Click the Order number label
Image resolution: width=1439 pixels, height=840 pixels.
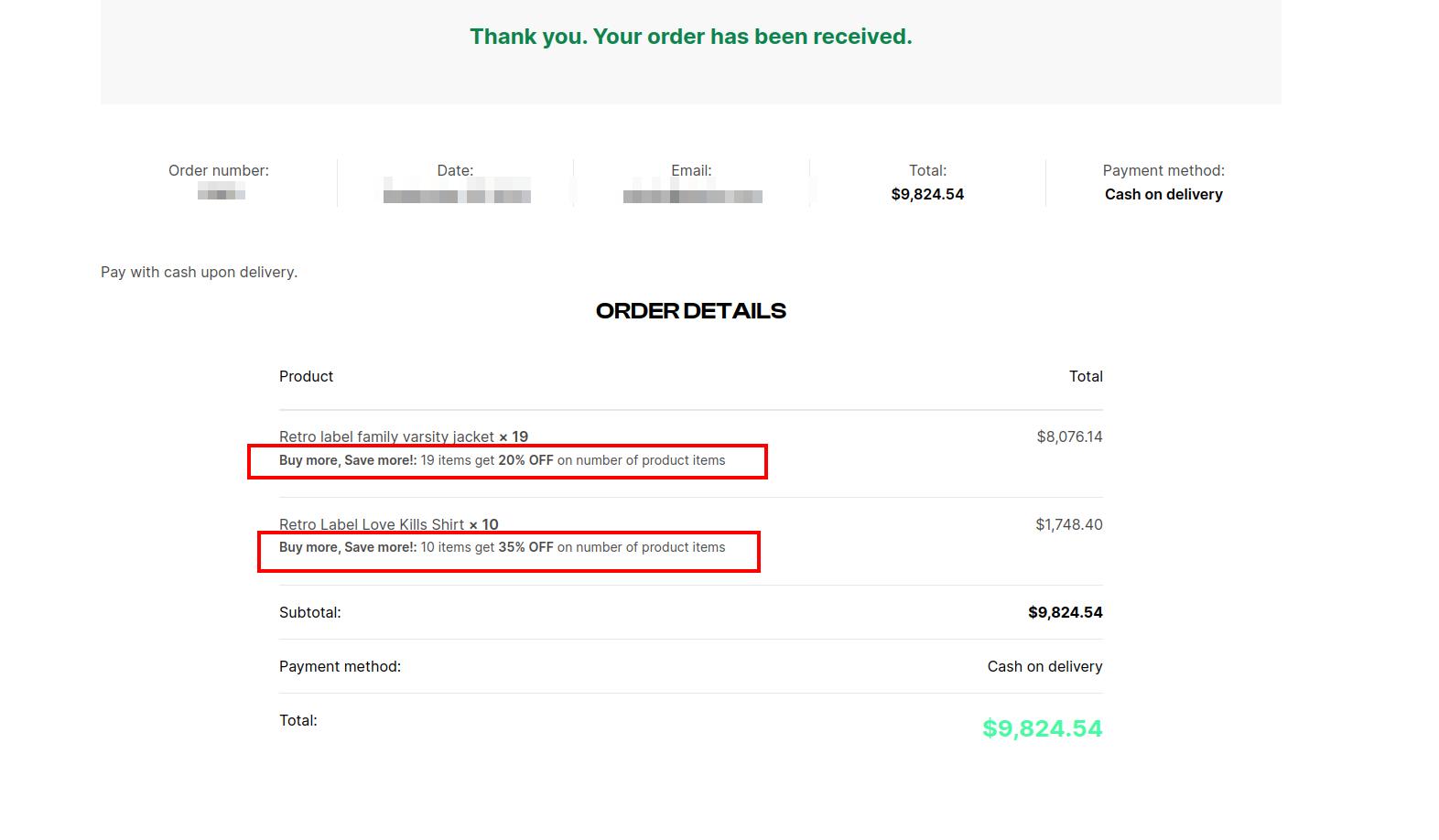click(x=219, y=170)
